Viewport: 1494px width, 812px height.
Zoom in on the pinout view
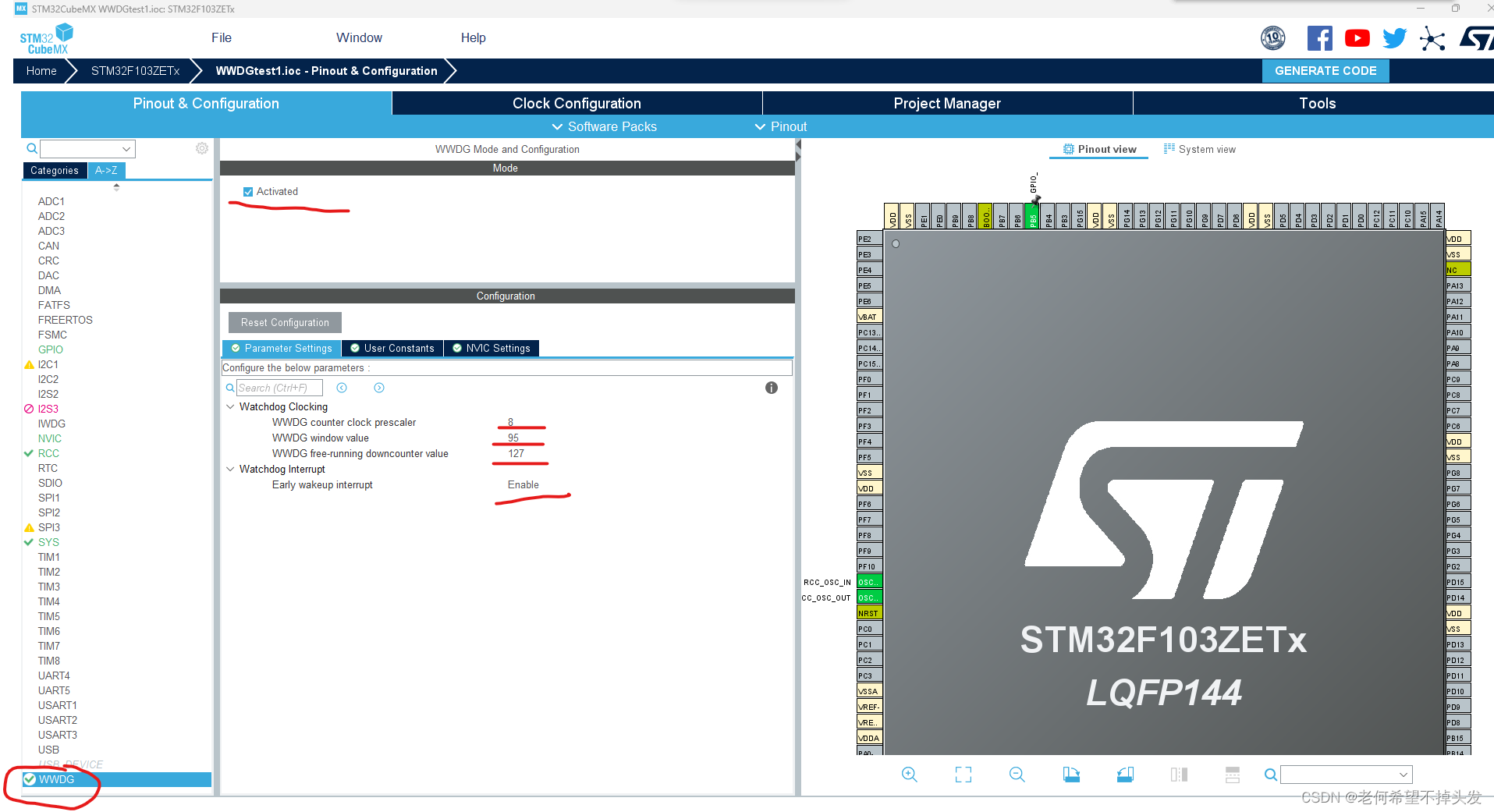909,775
